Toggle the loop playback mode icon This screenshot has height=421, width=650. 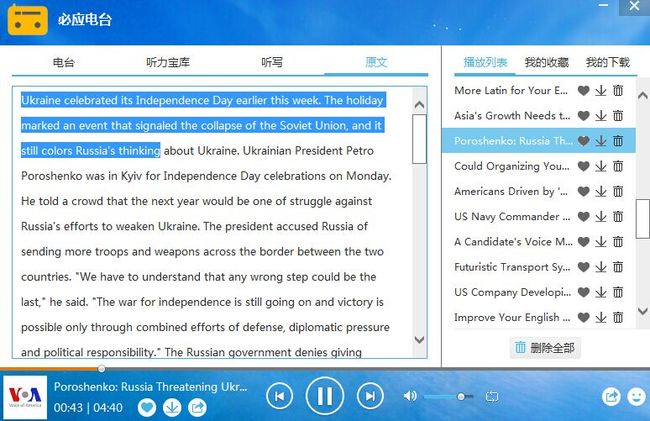[x=492, y=397]
